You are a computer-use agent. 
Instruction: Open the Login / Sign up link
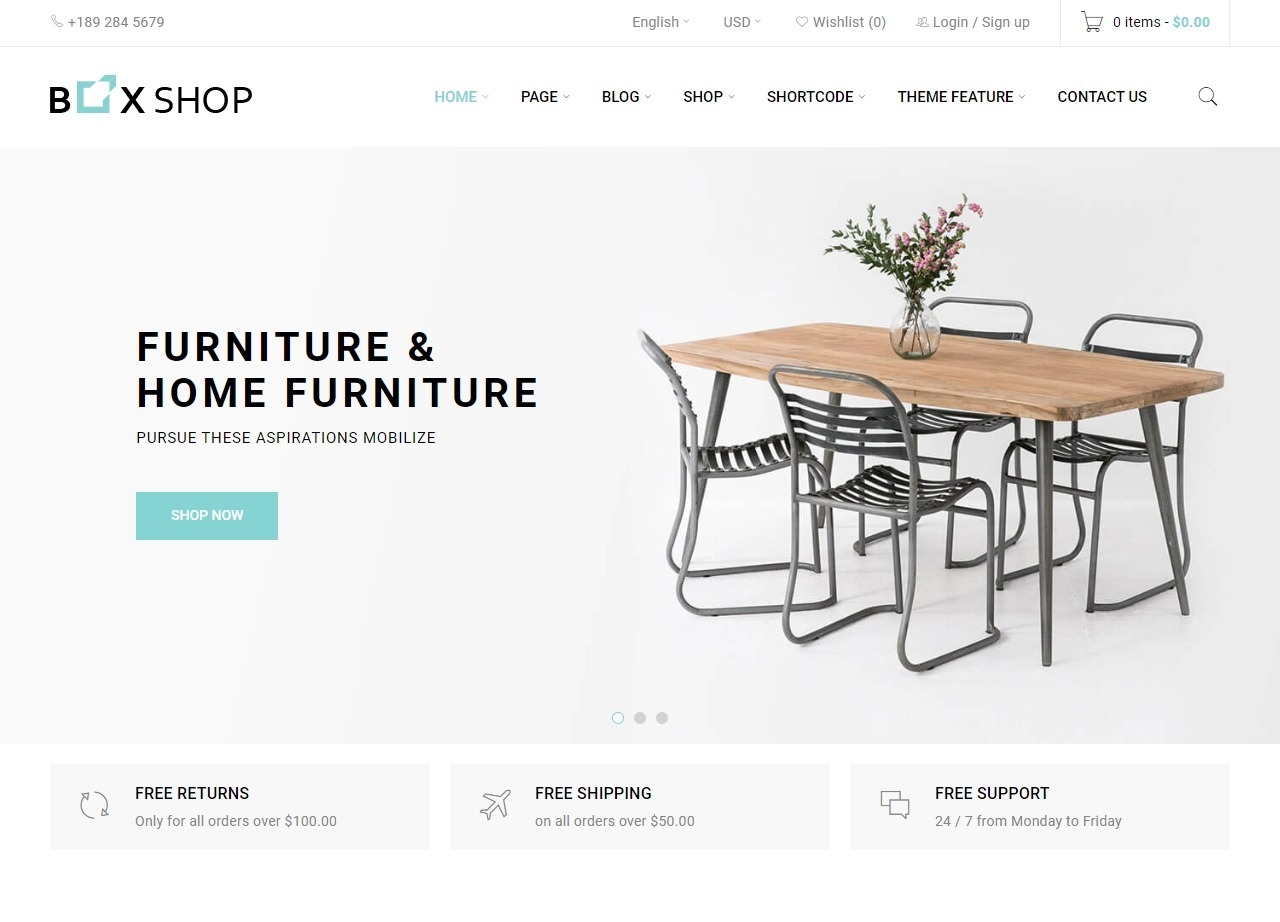(x=981, y=22)
